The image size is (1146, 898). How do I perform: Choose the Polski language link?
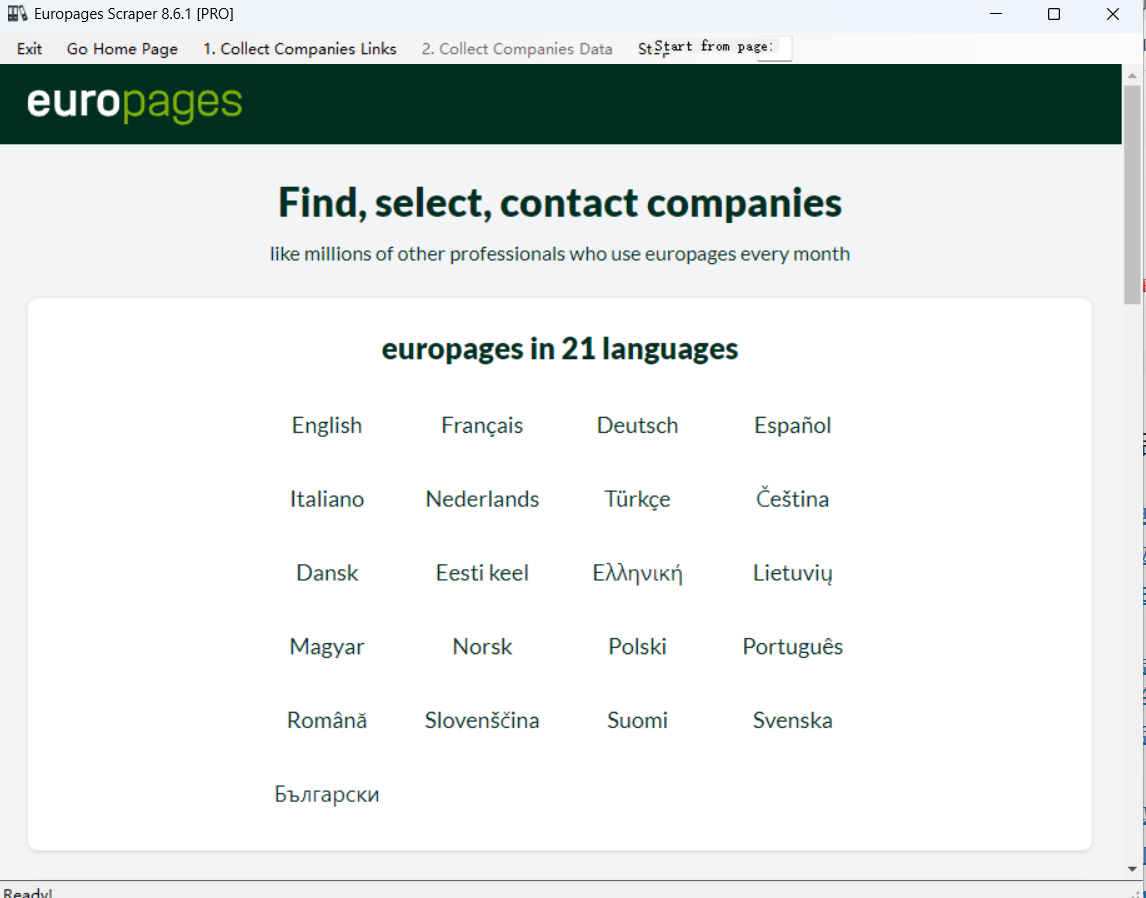point(637,646)
